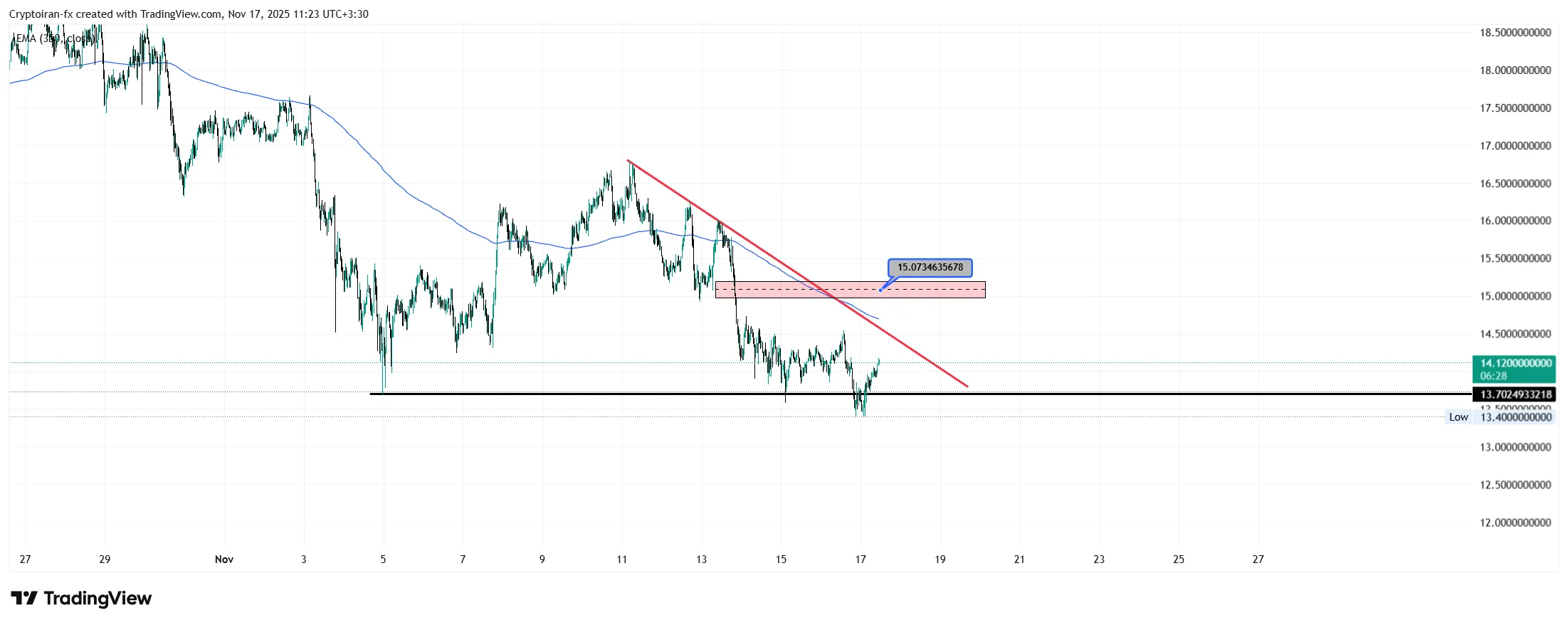Click the 18.5000000000 price scale label
The height and width of the screenshot is (625, 1568).
pos(1515,33)
